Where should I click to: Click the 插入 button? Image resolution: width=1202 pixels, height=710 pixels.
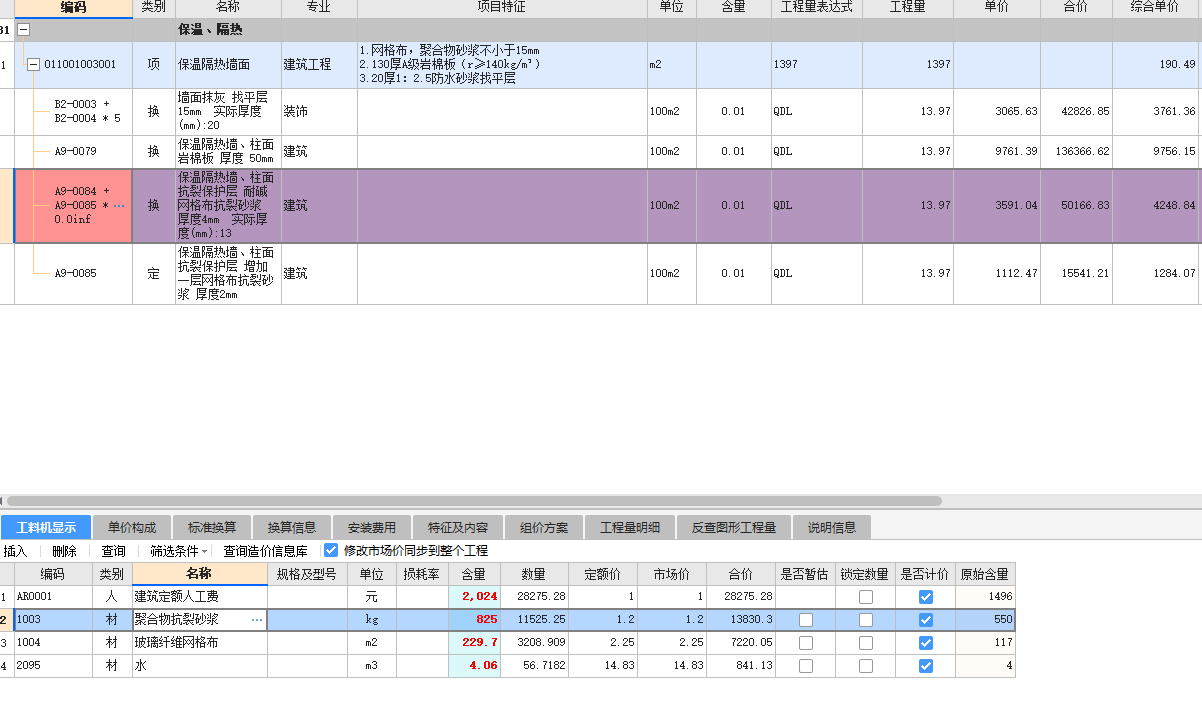[x=15, y=551]
